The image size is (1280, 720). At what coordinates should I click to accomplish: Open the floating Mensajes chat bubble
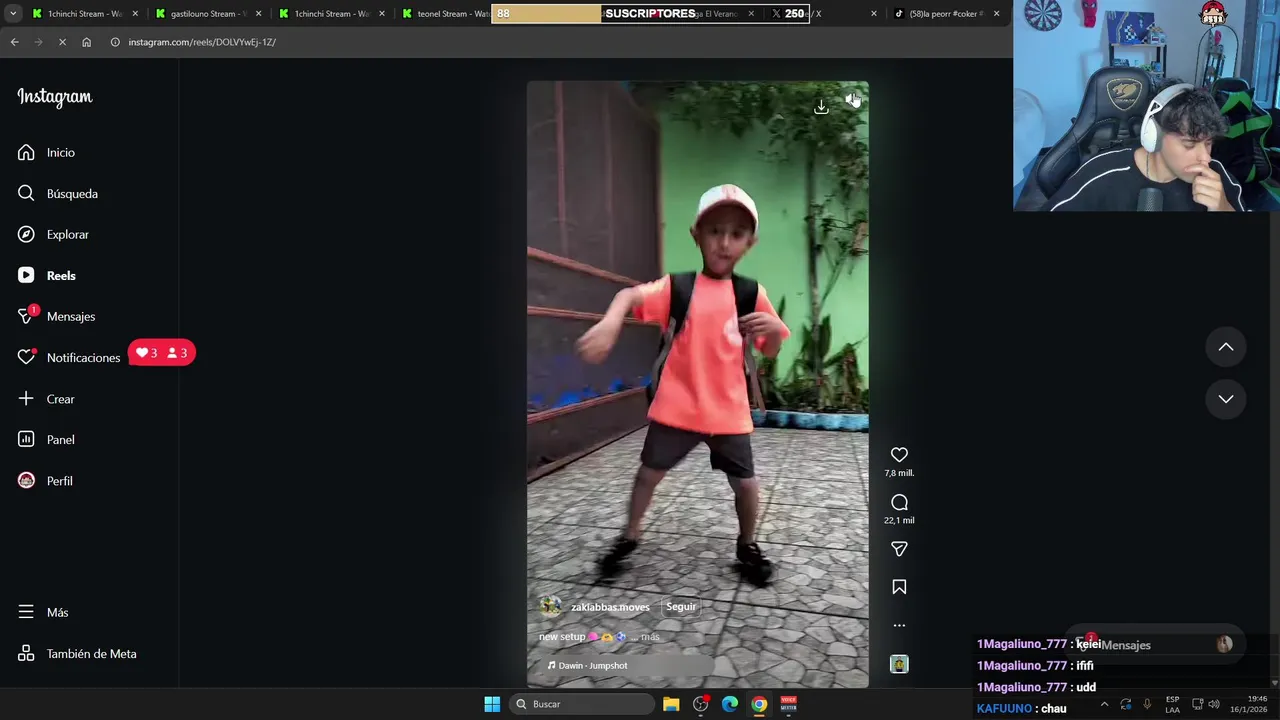point(1155,645)
